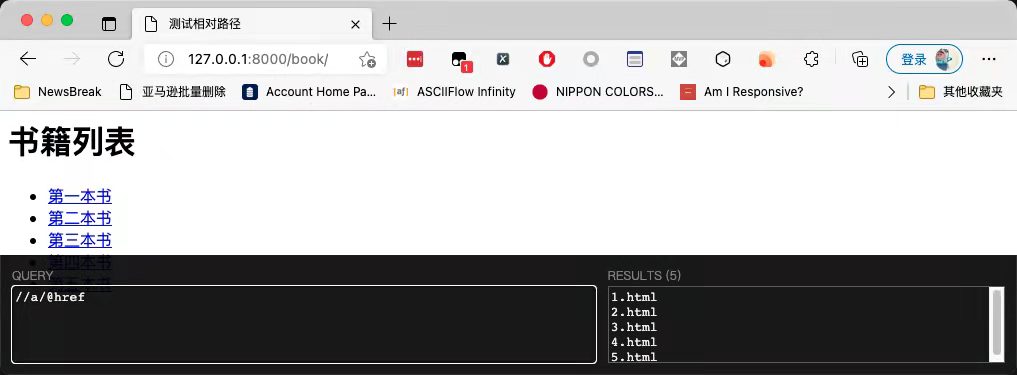Open the red stop-hand ad blocker extension
The height and width of the screenshot is (375, 1017).
pyautogui.click(x=547, y=59)
